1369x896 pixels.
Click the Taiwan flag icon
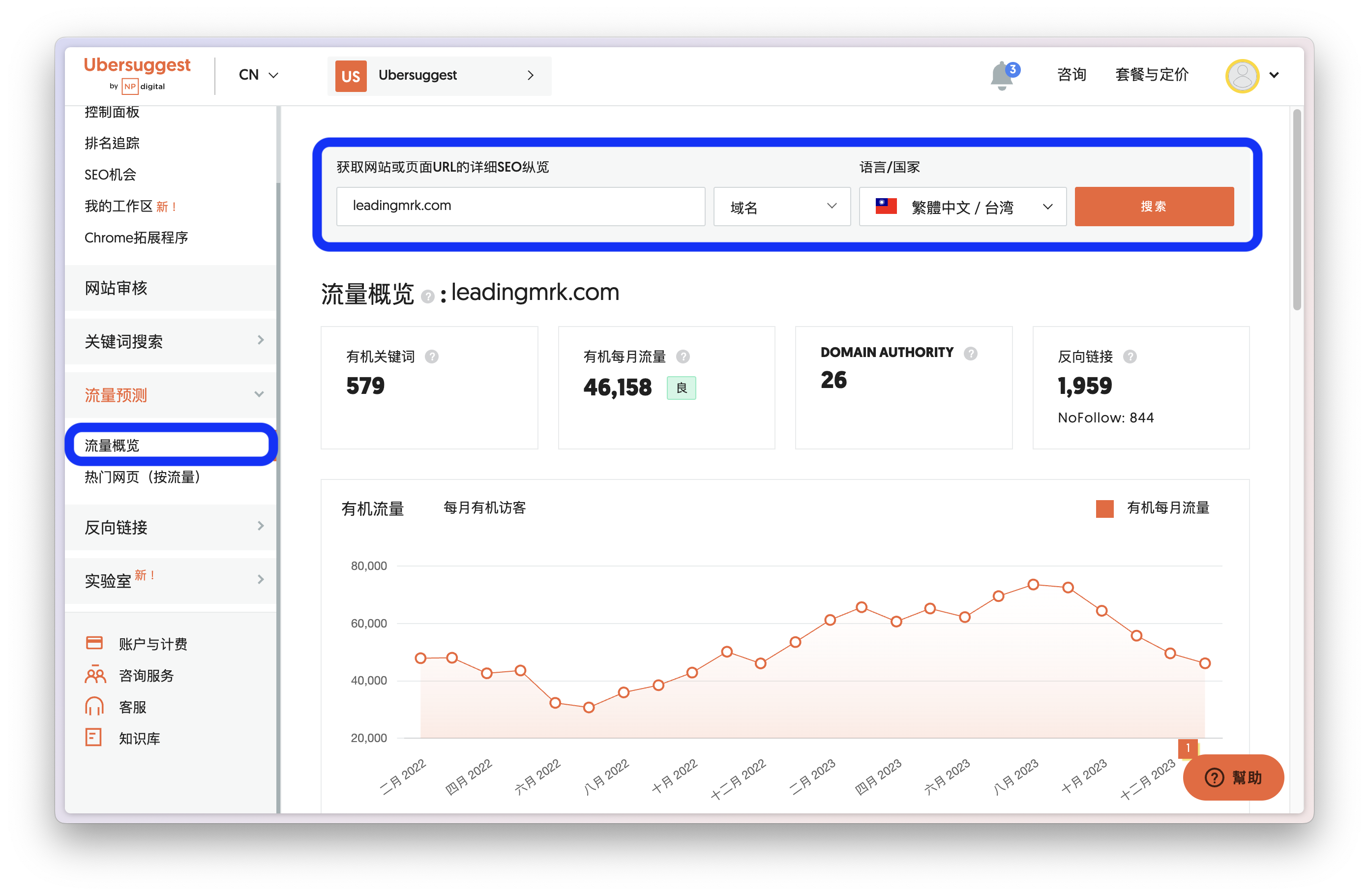coord(886,206)
